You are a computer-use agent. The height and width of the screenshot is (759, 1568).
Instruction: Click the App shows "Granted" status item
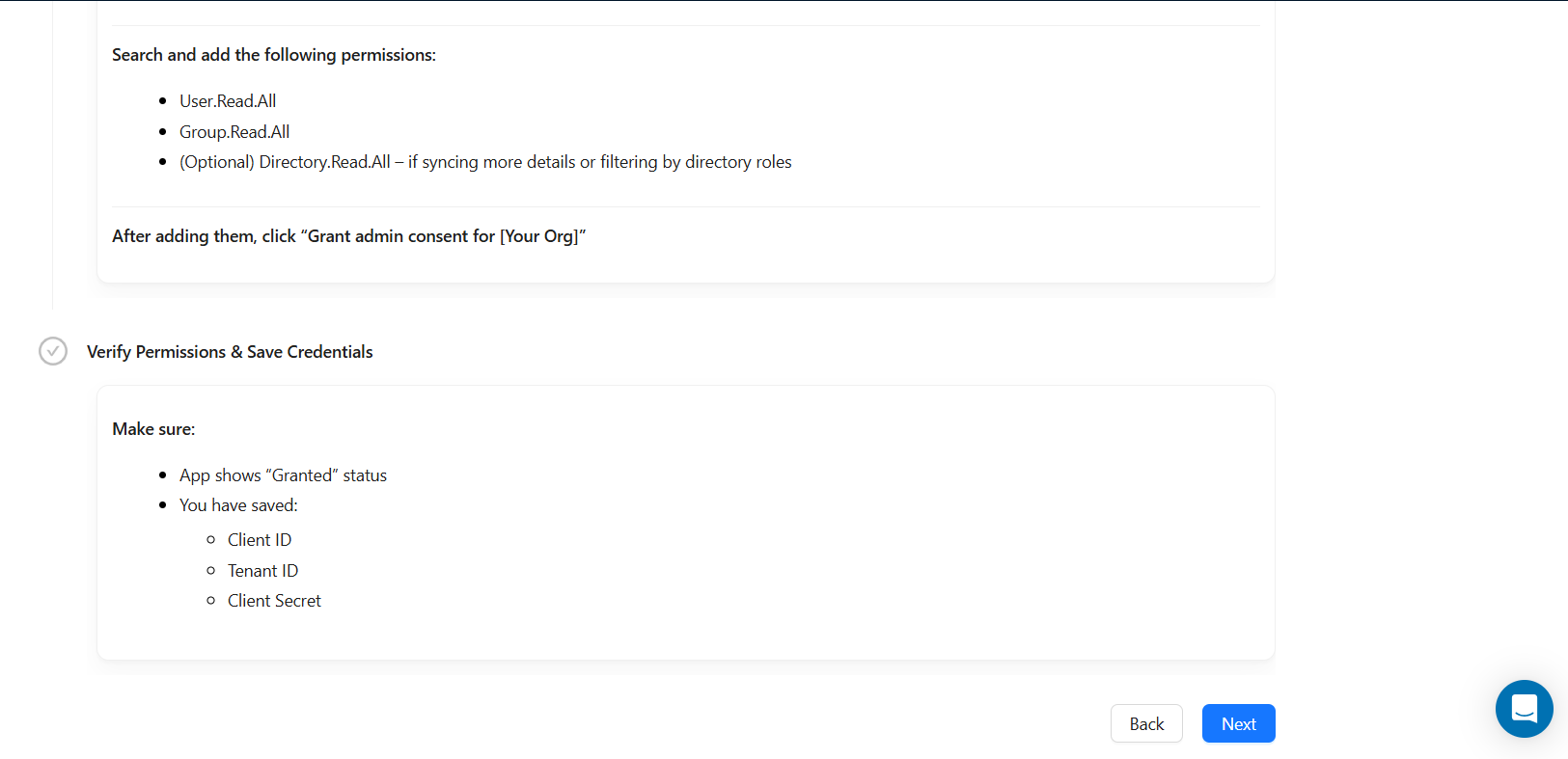click(283, 475)
